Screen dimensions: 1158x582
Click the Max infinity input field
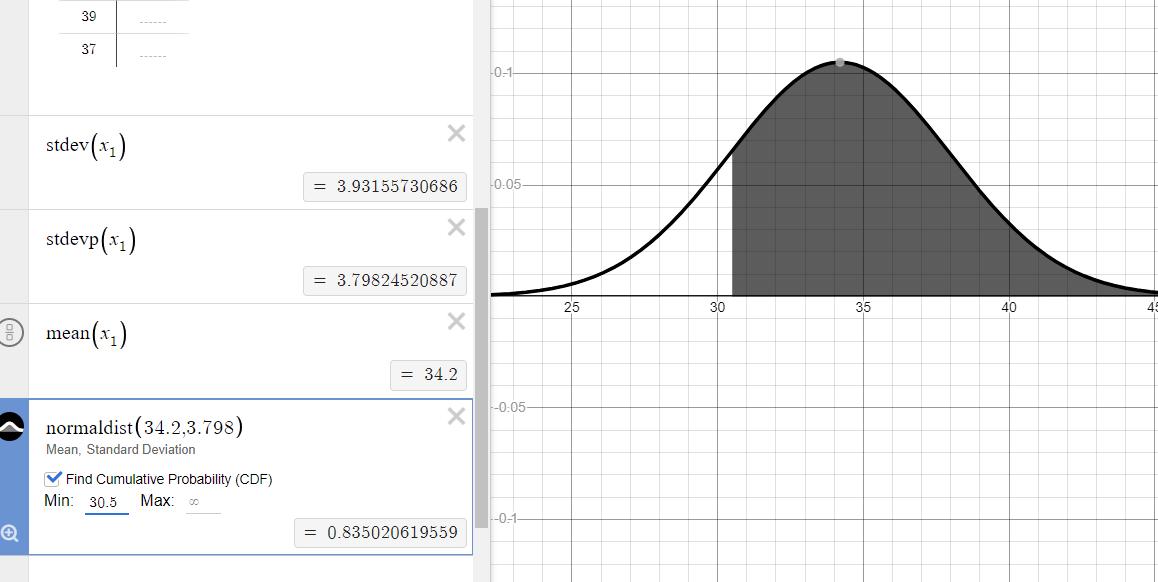[x=202, y=502]
